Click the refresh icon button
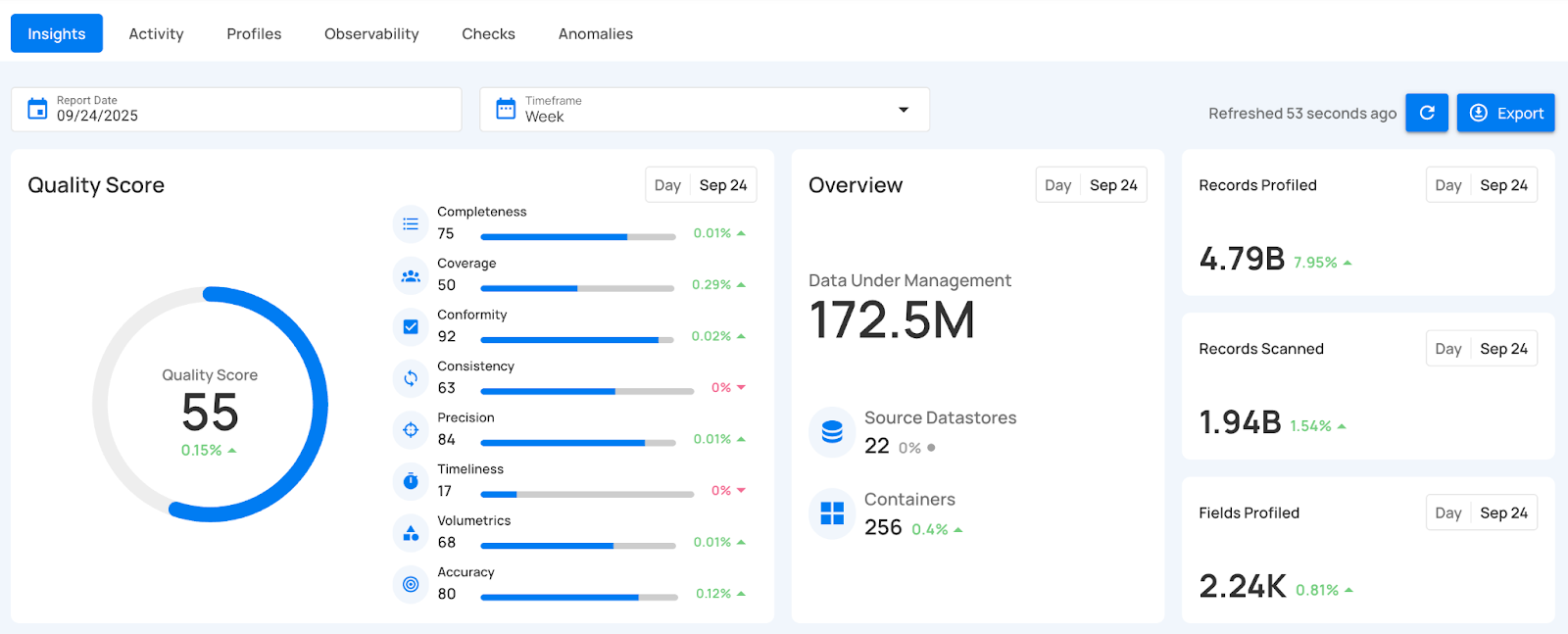Viewport: 1568px width, 634px height. click(1426, 113)
